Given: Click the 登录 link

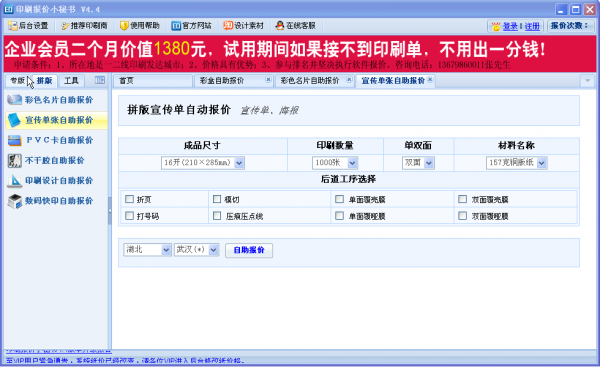Looking at the screenshot, I should click(x=510, y=26).
